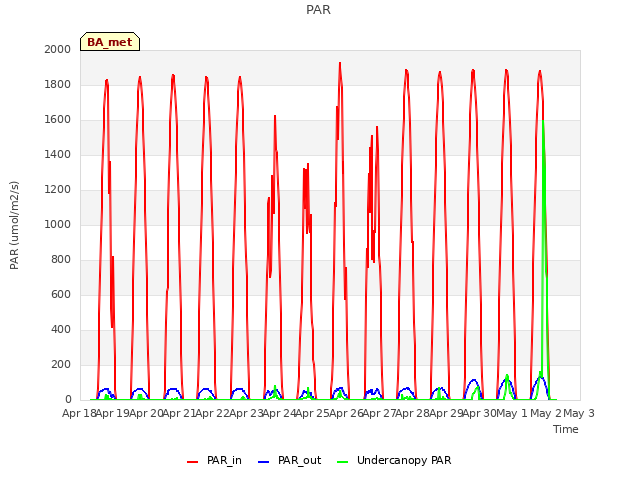Click the Apr 22 x-axis tick label
This screenshot has height=480, width=640.
click(213, 413)
